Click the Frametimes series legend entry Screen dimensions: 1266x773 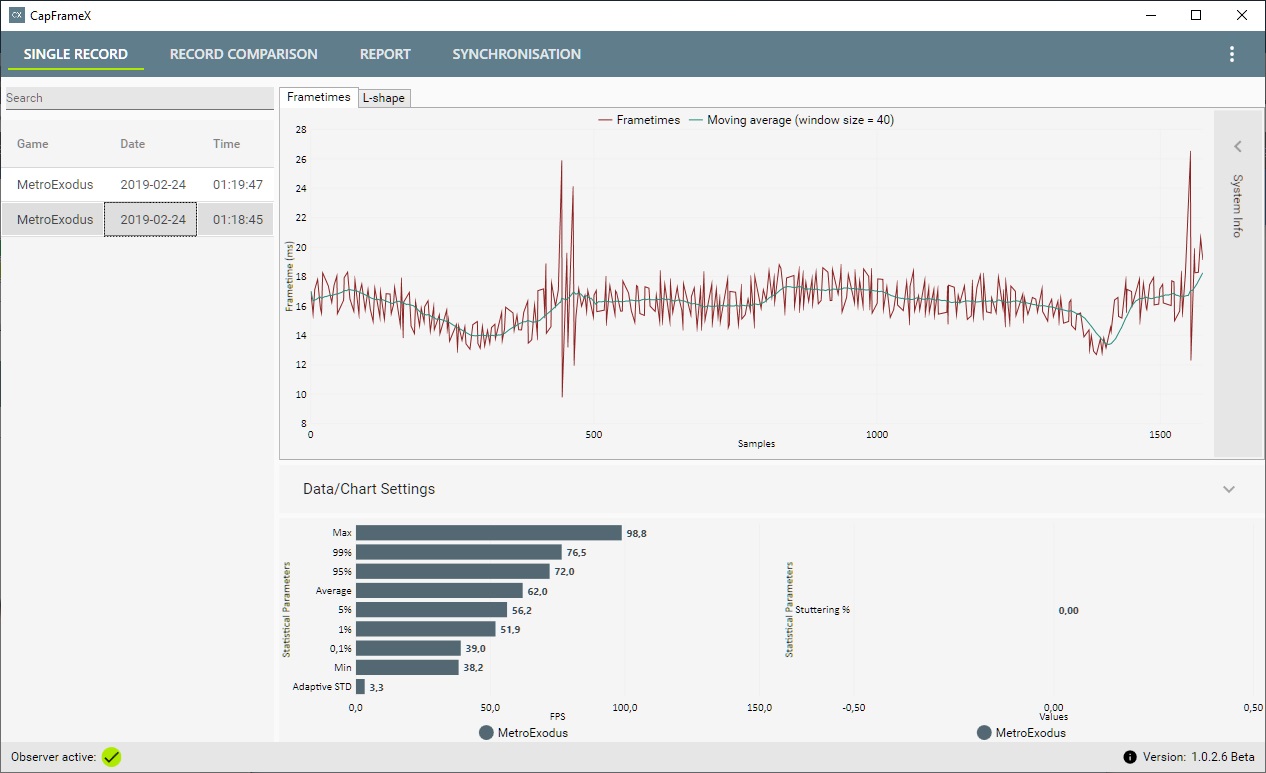click(x=638, y=120)
